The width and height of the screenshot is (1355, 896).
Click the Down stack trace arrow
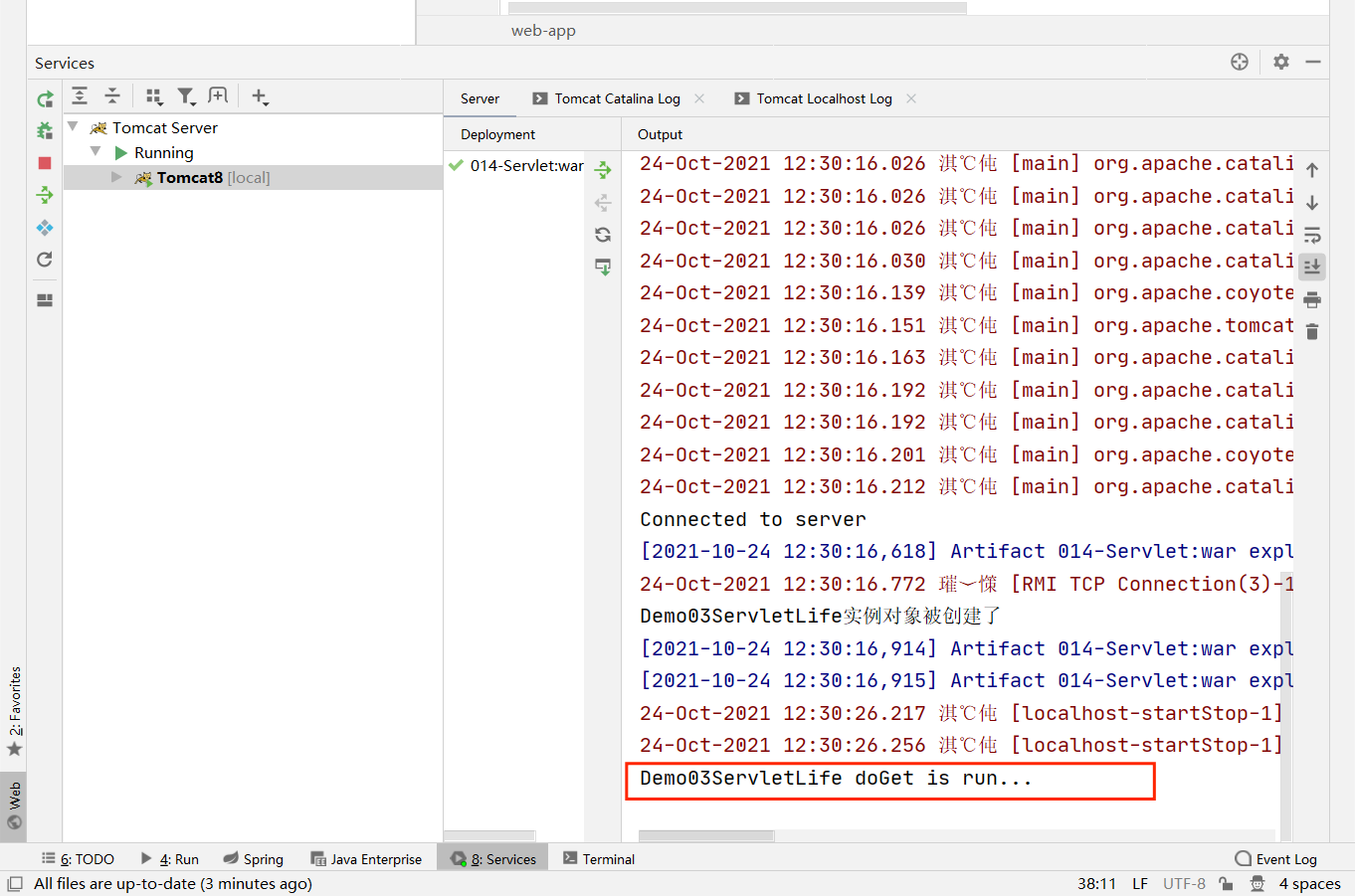[1312, 203]
